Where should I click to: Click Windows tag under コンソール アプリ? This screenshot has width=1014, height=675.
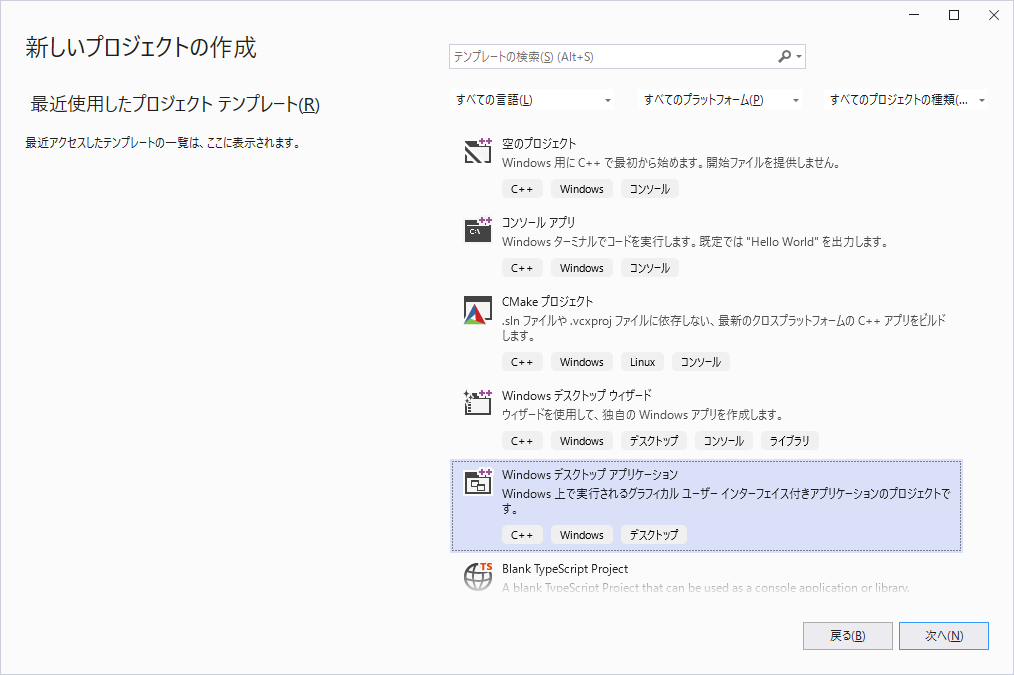click(581, 268)
